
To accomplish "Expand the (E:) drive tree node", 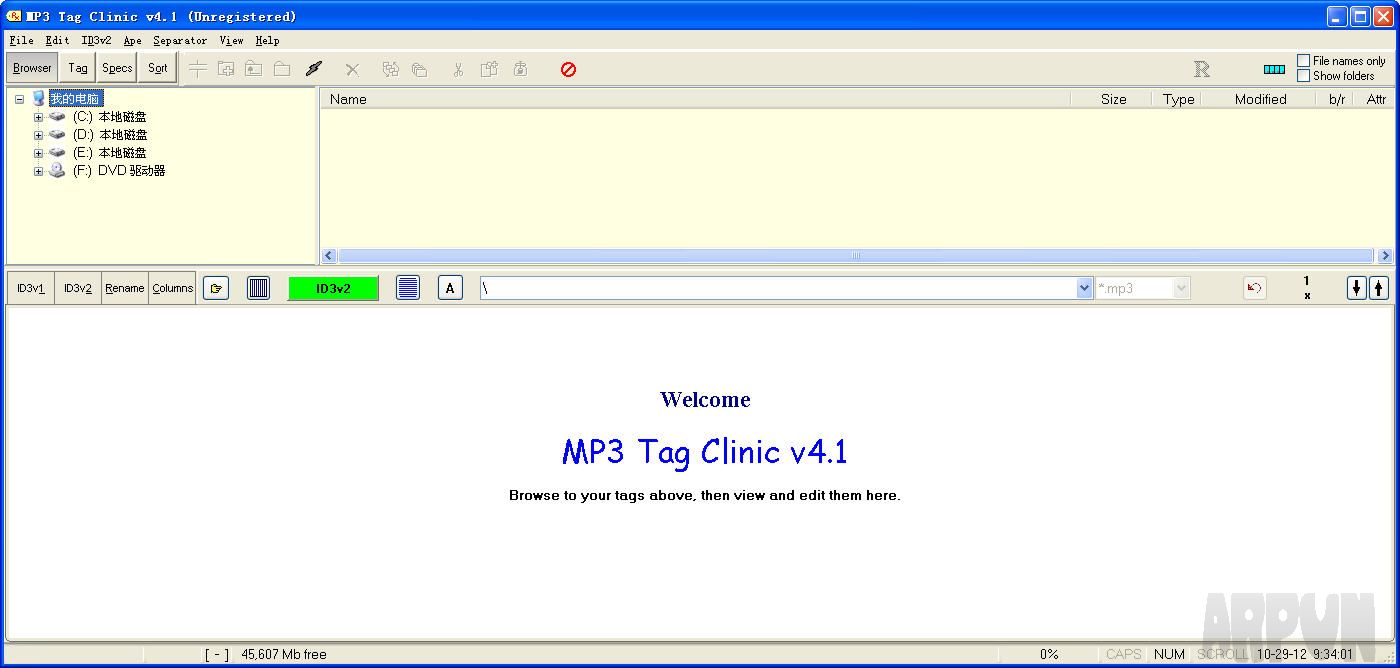I will coord(38,153).
